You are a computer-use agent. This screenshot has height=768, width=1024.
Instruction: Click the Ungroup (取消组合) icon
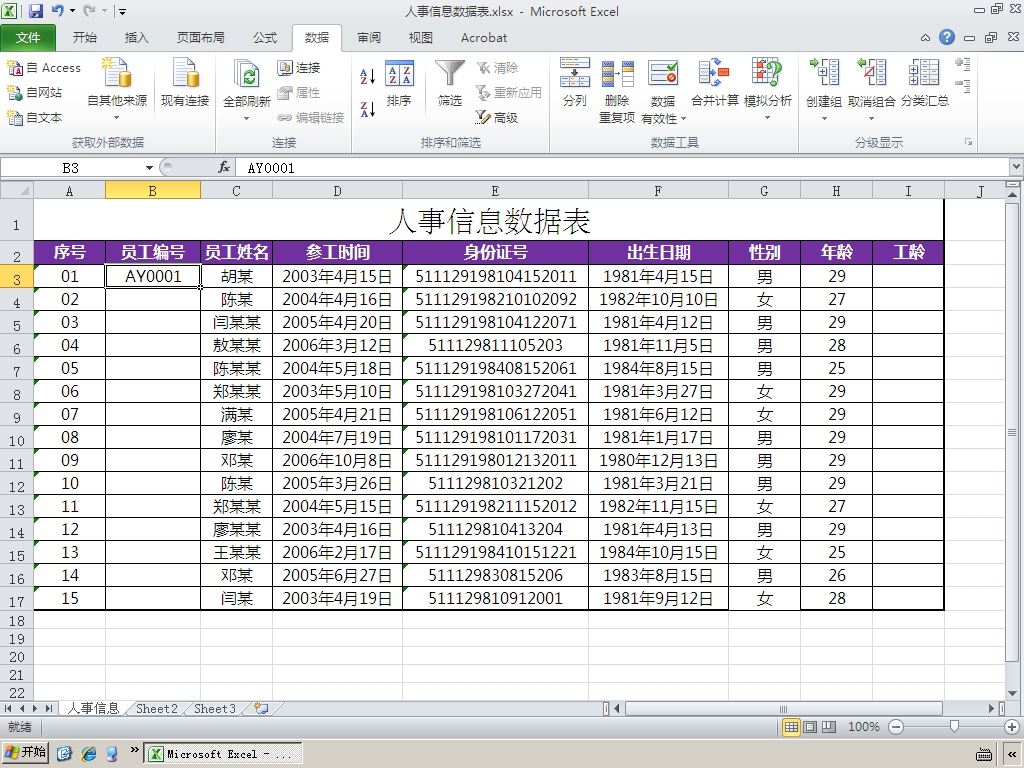(x=872, y=73)
